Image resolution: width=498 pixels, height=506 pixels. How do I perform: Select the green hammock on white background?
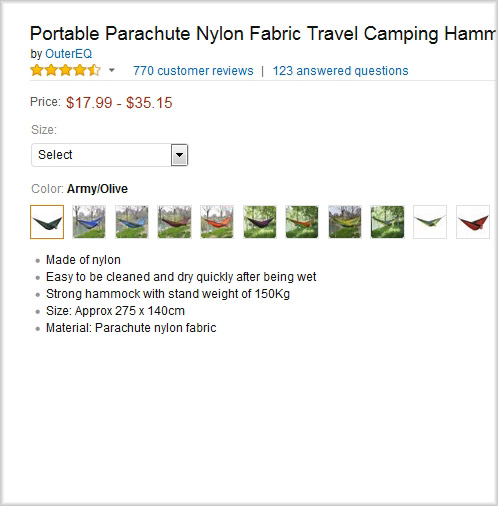pyautogui.click(x=430, y=222)
